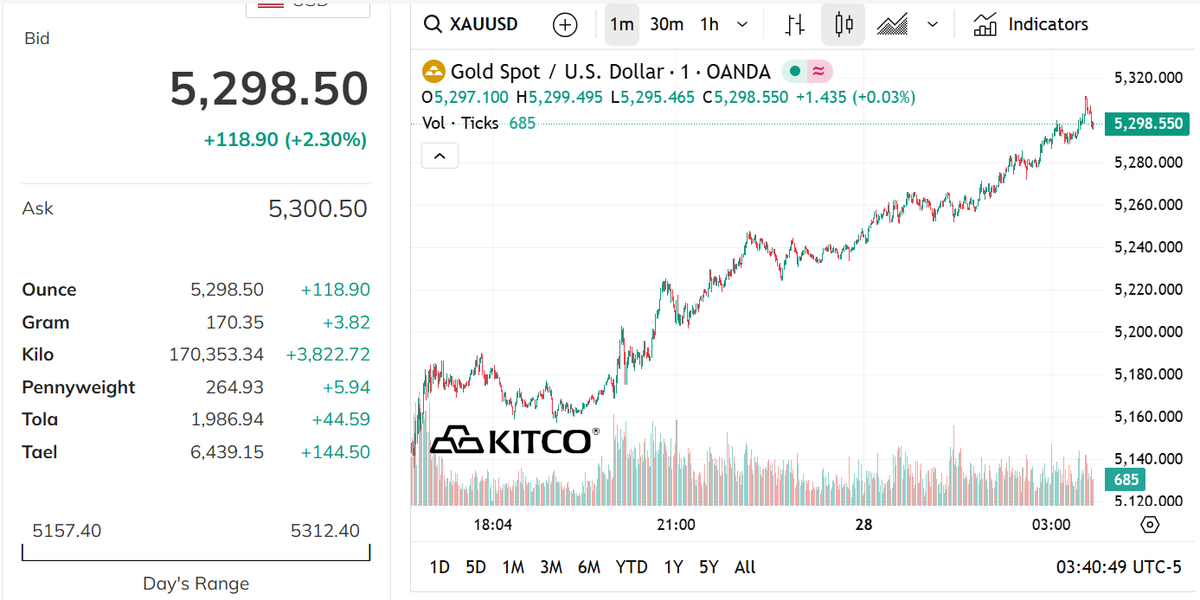Choose the Area chart style icon

pos(892,24)
